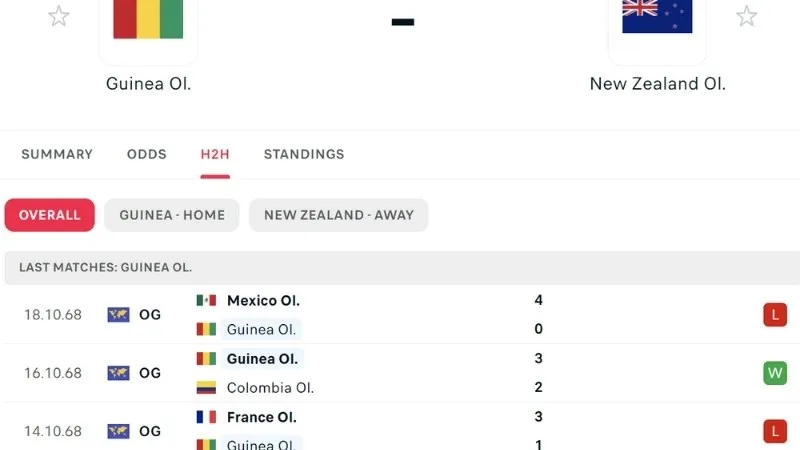Open the New Zealand Ol. team name link
The height and width of the screenshot is (450, 800).
[x=657, y=84]
